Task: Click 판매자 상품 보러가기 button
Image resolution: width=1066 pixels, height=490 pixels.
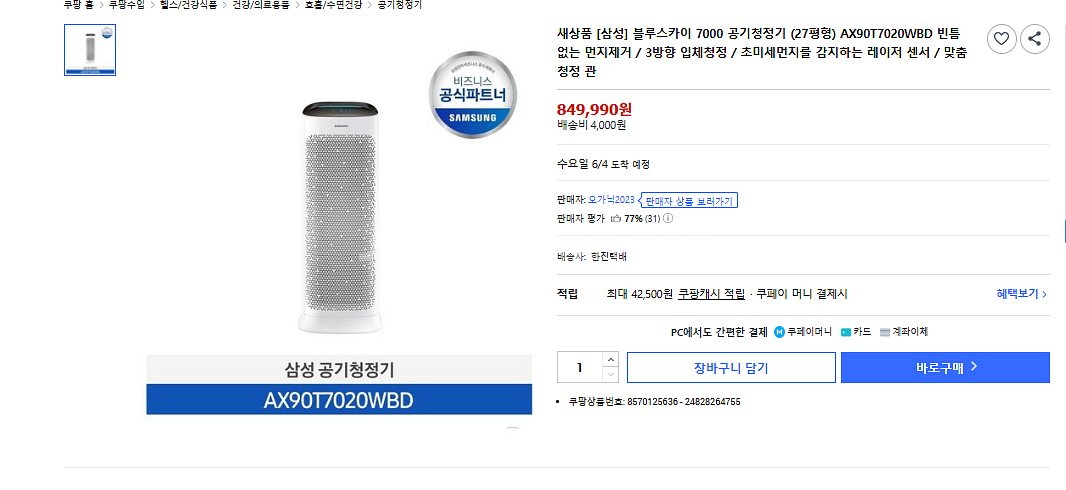Action: 689,201
